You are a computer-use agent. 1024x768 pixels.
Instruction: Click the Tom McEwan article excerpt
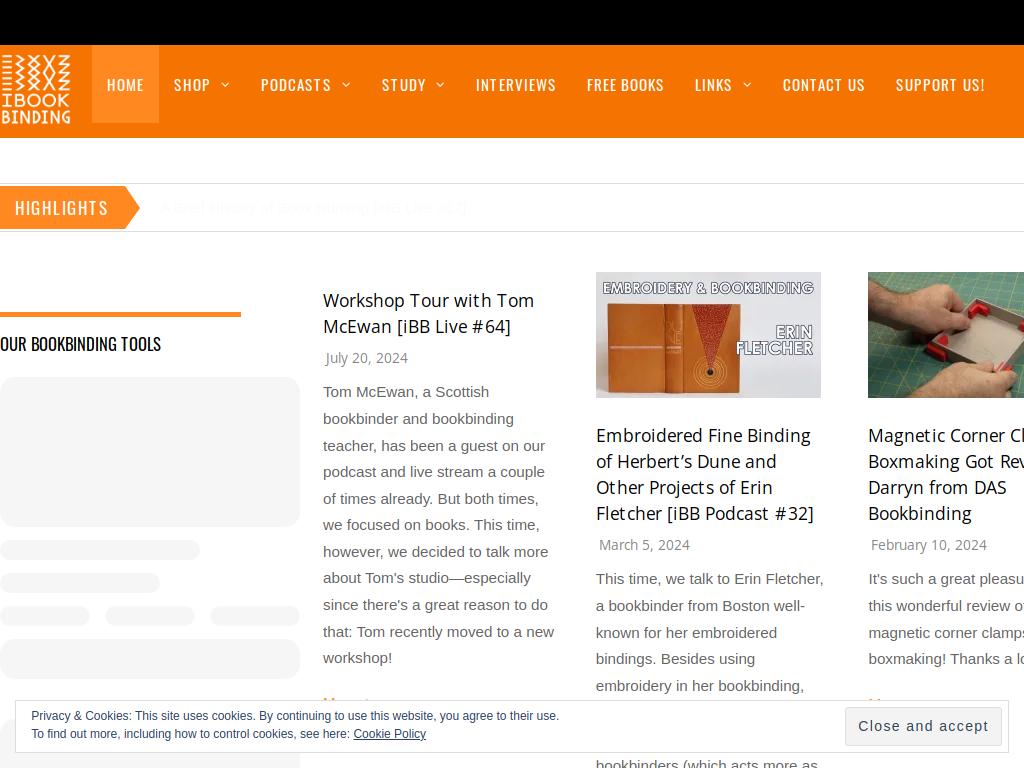tap(438, 525)
